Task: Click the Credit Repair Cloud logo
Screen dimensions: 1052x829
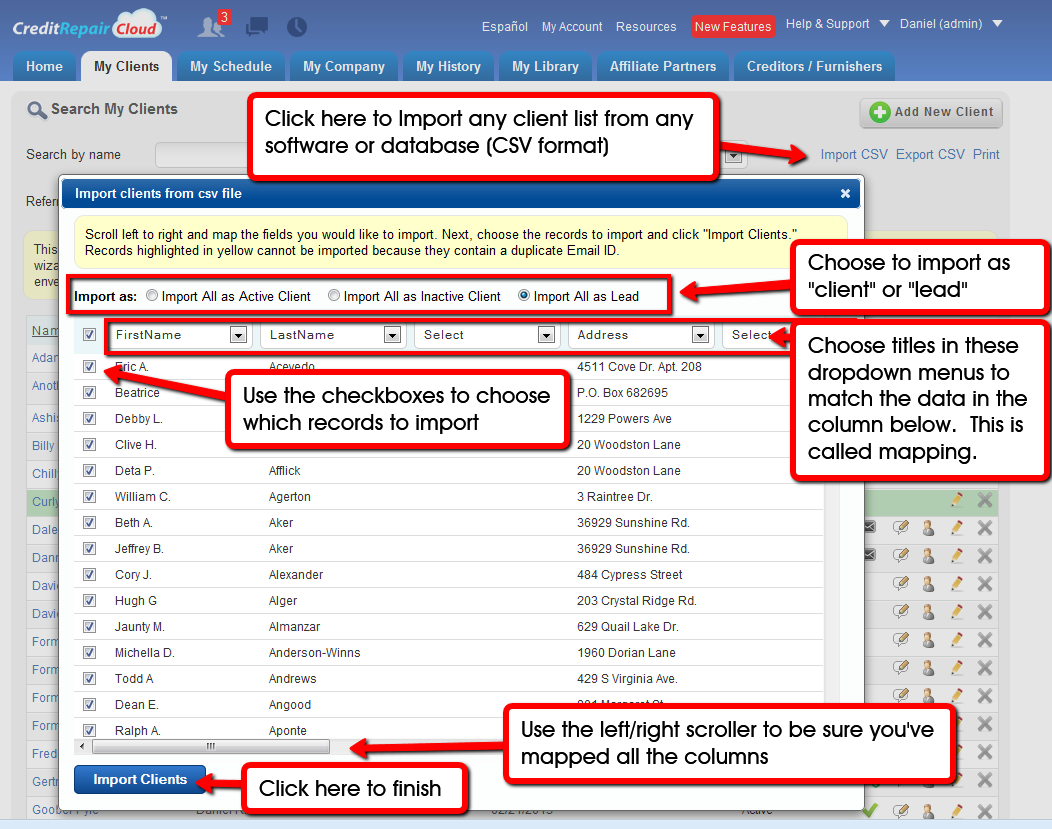Action: coord(90,25)
